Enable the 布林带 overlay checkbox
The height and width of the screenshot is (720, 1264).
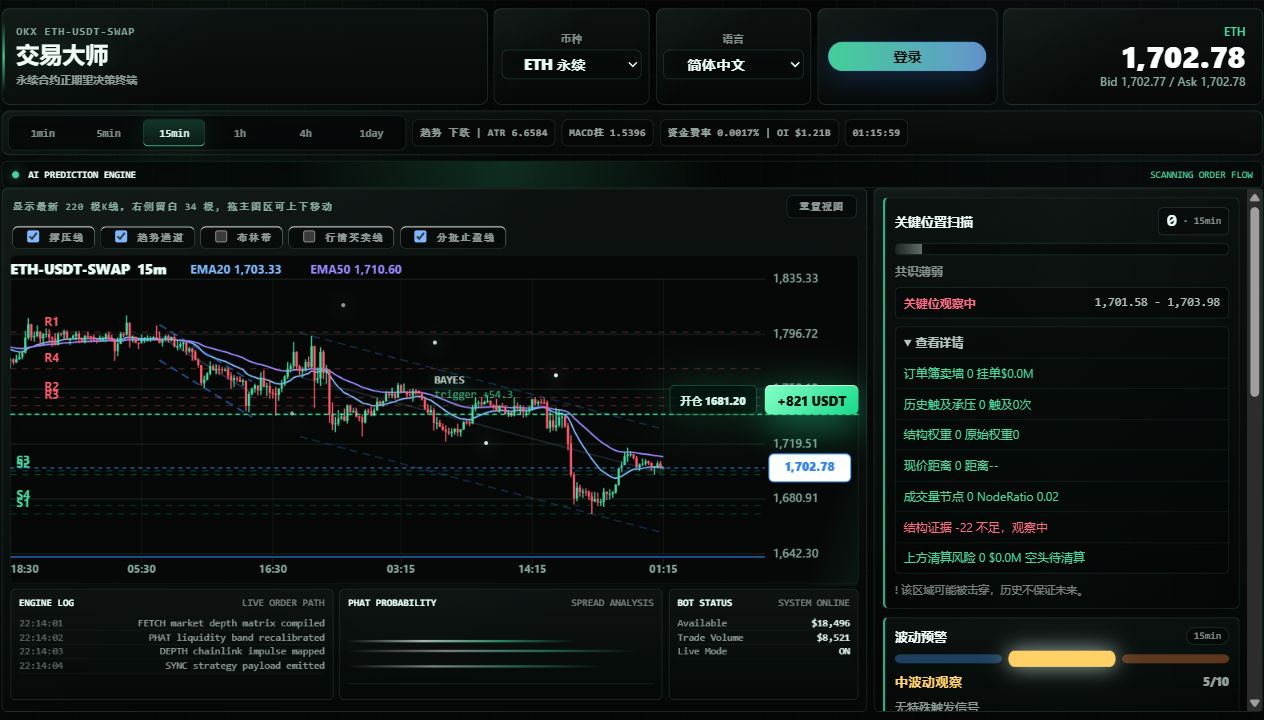pos(221,237)
